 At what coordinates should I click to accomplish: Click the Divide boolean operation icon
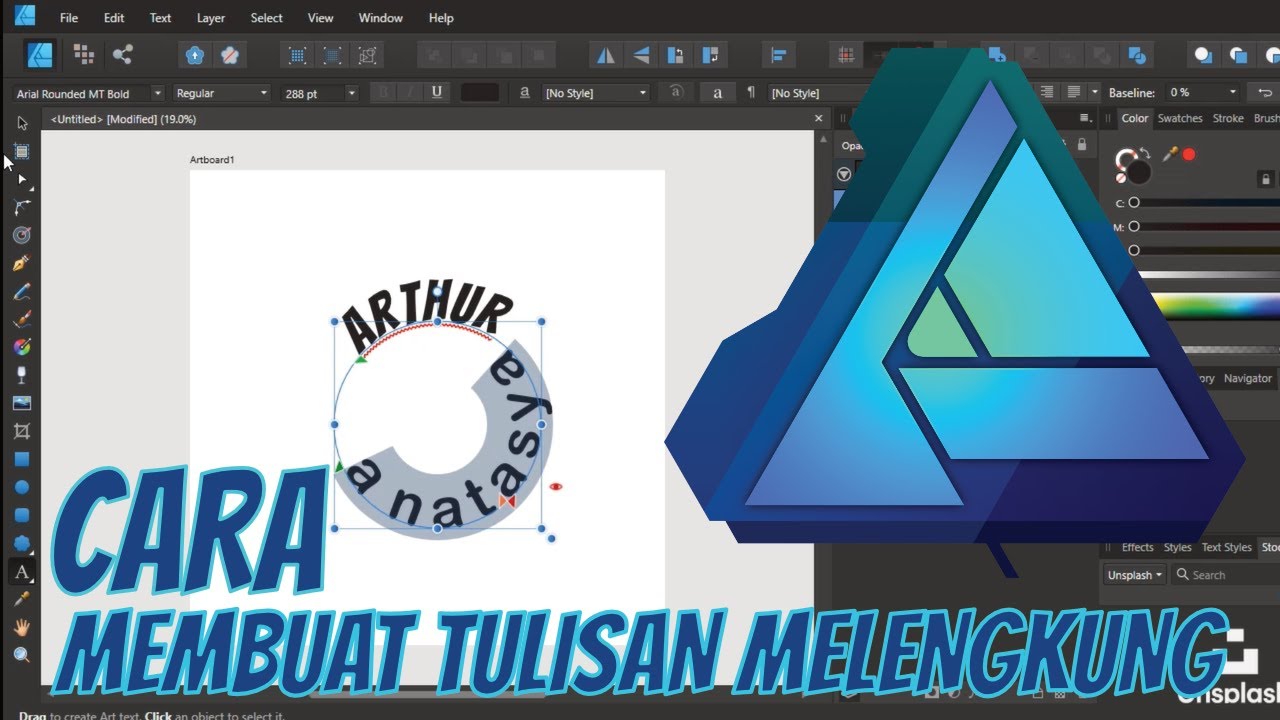tap(1136, 55)
